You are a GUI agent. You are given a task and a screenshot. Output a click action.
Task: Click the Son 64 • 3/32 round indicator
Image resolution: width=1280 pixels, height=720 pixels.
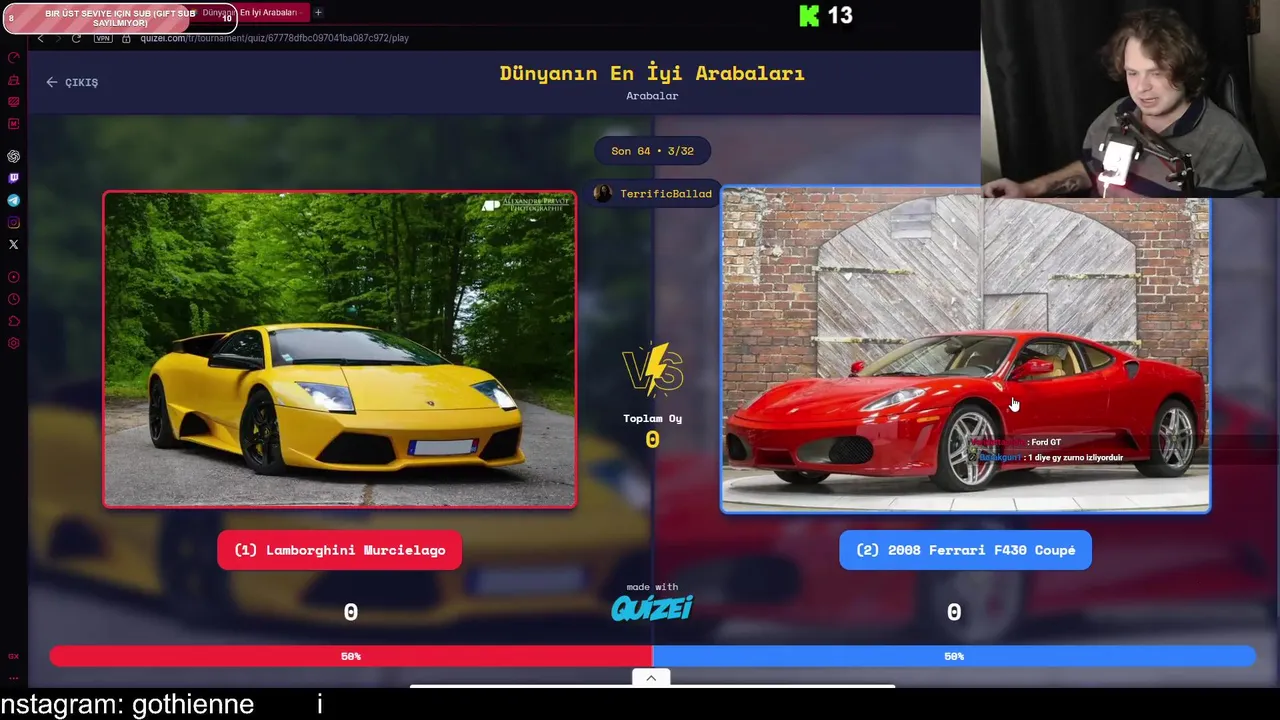[x=652, y=151]
